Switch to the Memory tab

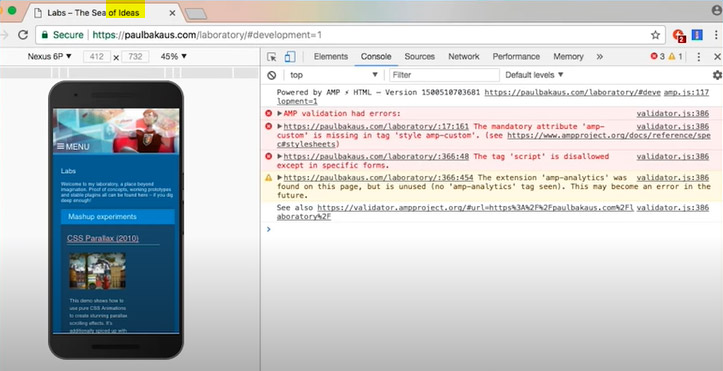[x=569, y=57]
